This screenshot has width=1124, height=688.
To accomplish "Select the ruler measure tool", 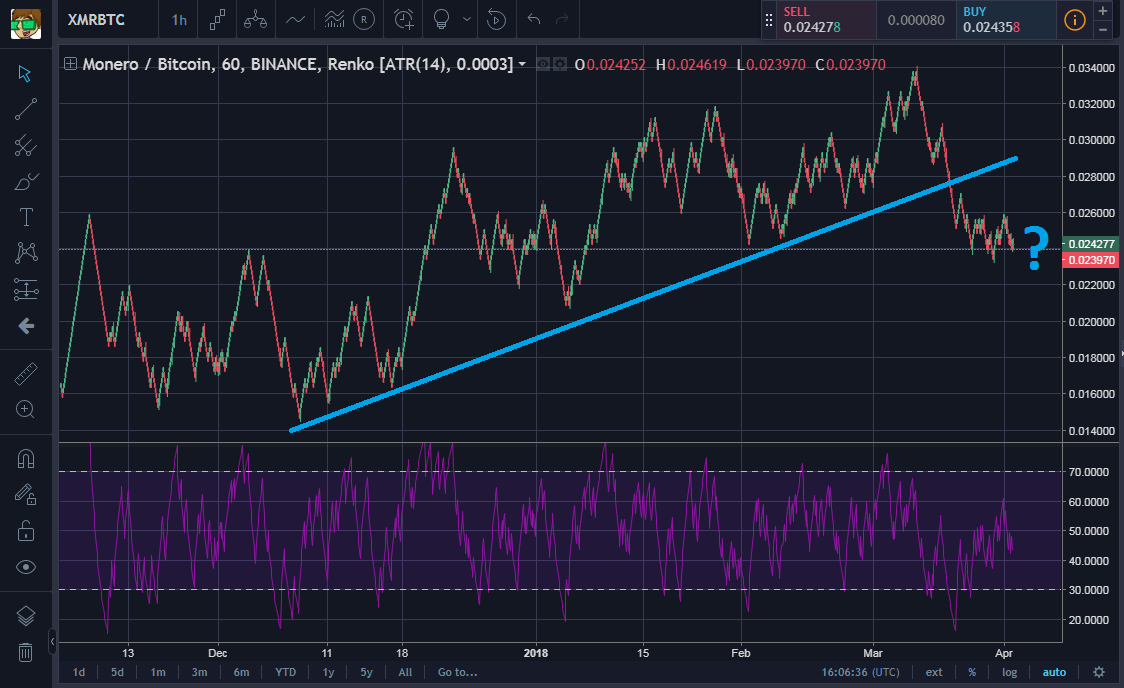I will click(26, 374).
